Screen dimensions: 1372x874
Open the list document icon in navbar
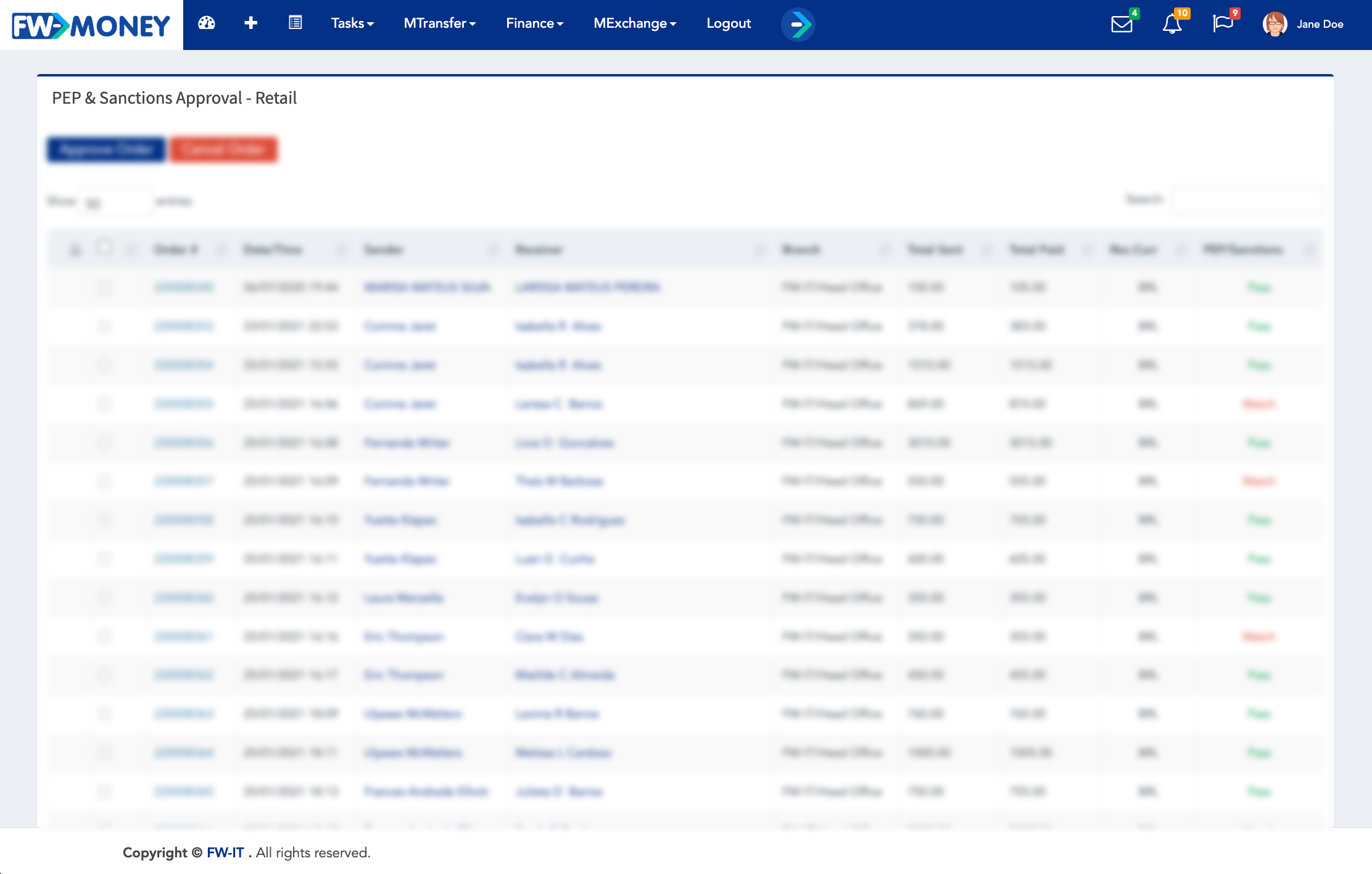(x=295, y=23)
